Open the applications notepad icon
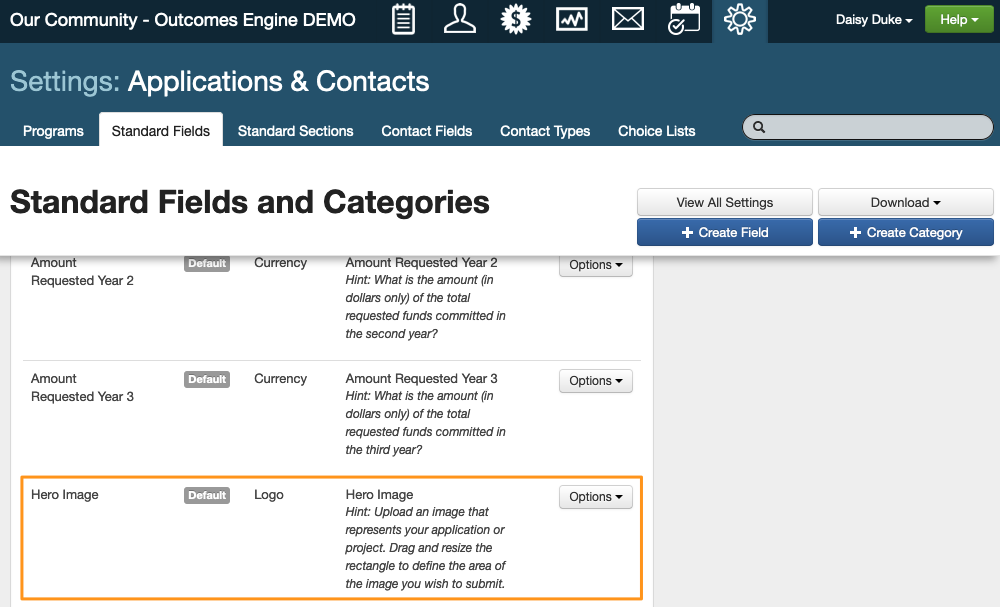This screenshot has width=1000, height=607. [x=403, y=20]
